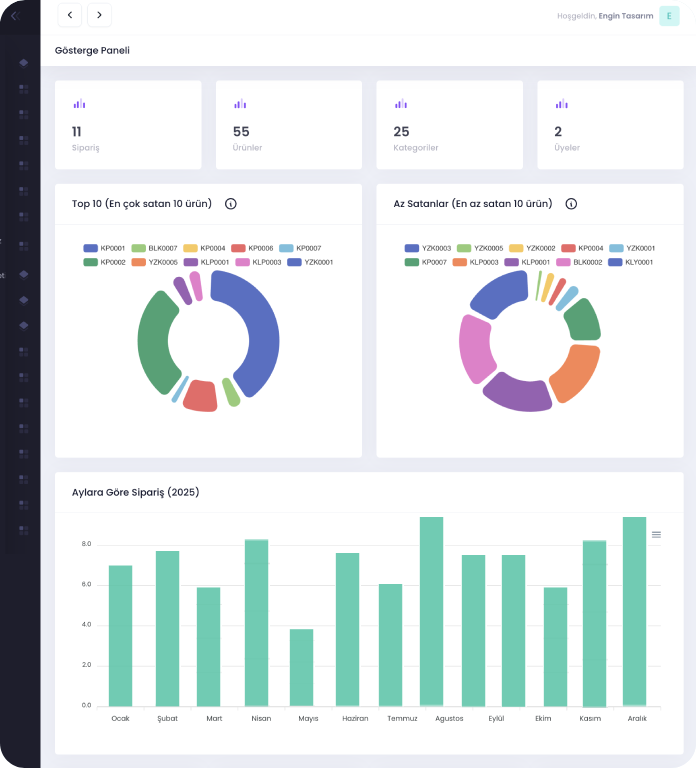The width and height of the screenshot is (696, 768).
Task: Toggle KP0002 series in Top 10 legend
Action: pos(104,263)
